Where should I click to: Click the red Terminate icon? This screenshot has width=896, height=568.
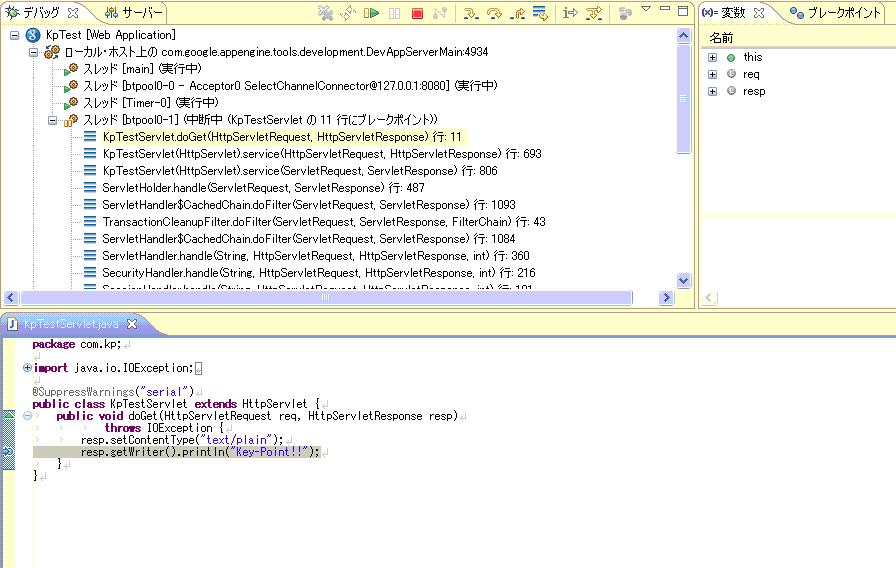tap(417, 13)
